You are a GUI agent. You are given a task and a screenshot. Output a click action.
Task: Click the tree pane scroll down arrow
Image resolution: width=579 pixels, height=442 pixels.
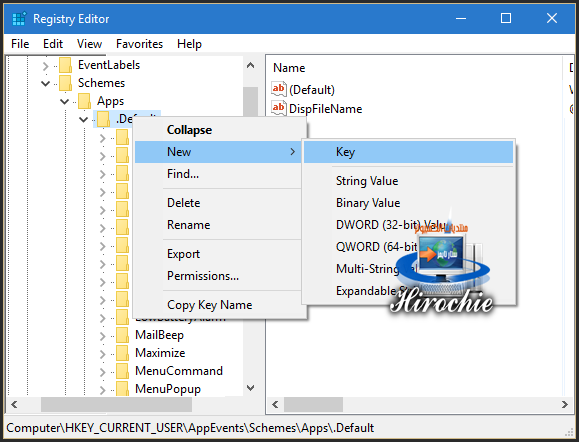click(x=251, y=388)
